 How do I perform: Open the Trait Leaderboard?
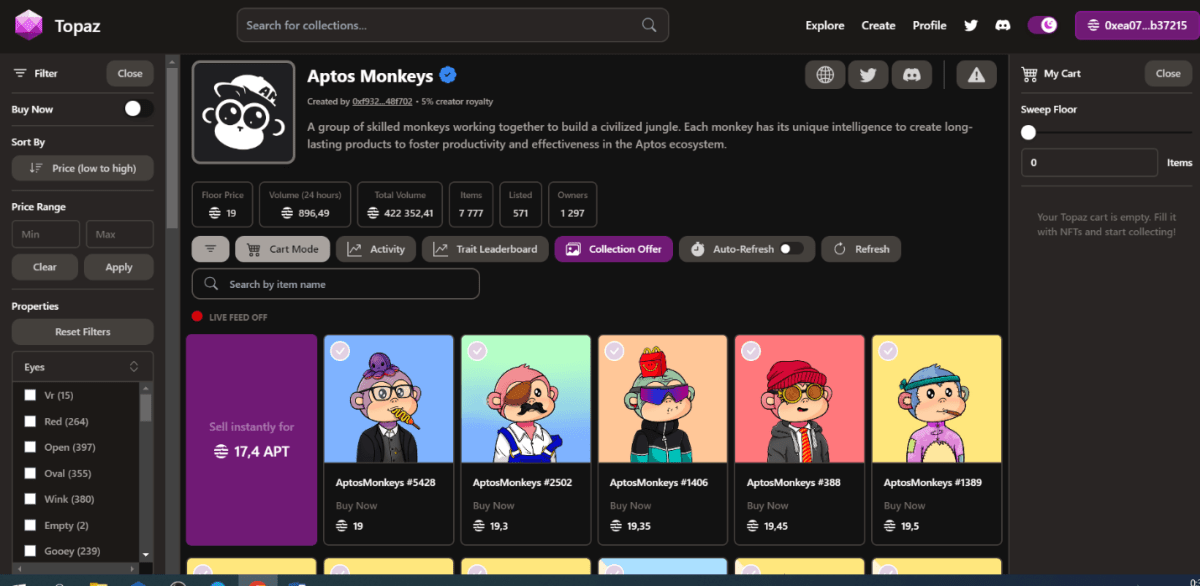coord(485,248)
